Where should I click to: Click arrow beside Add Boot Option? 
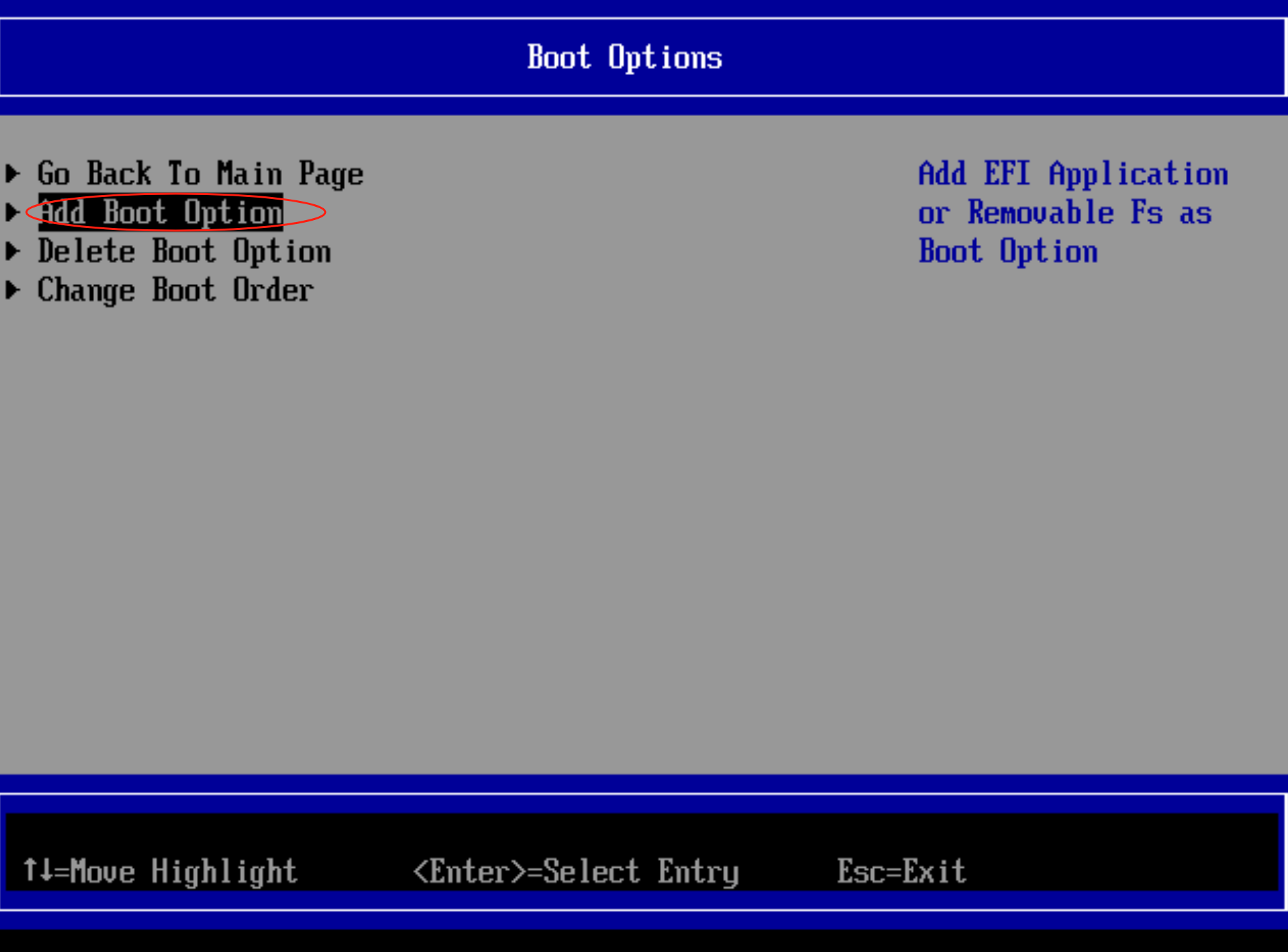click(13, 212)
